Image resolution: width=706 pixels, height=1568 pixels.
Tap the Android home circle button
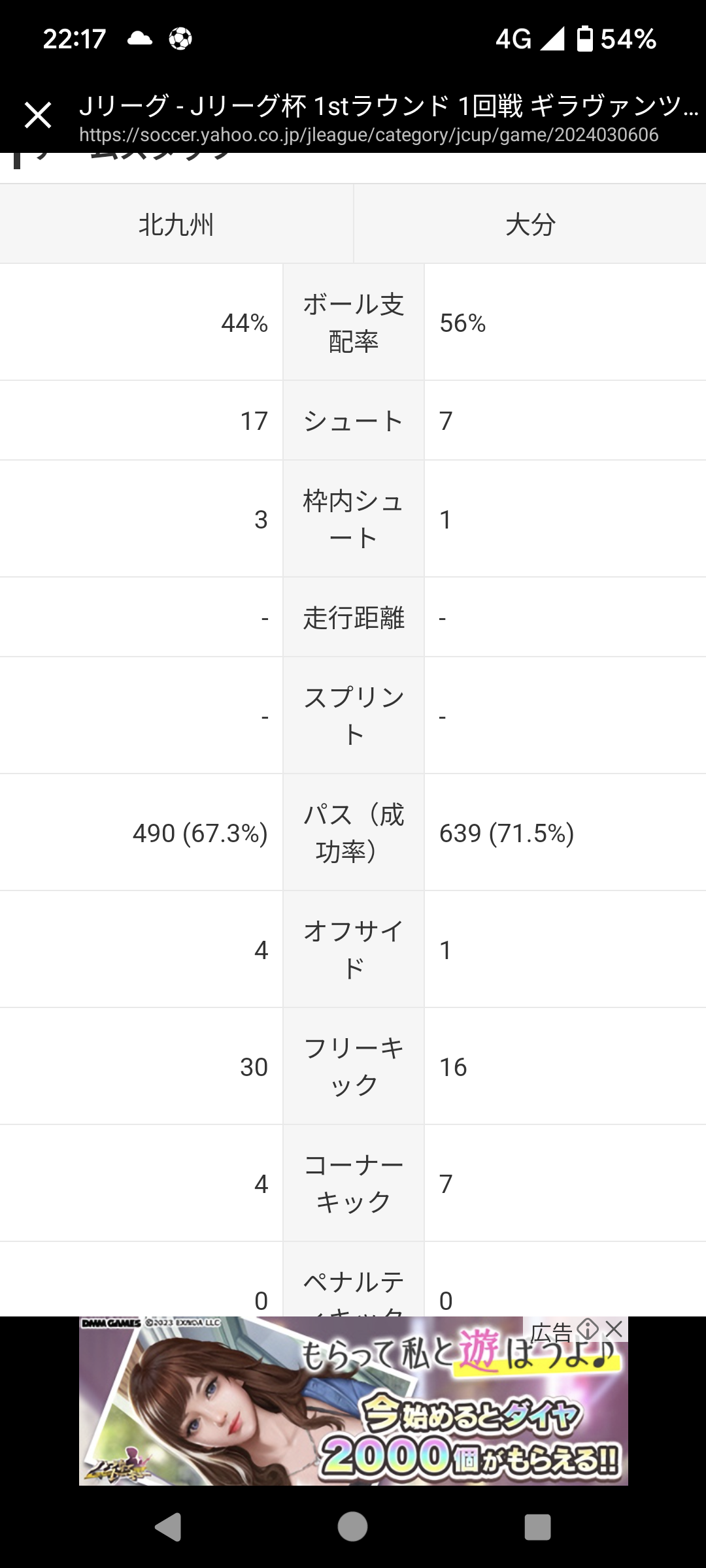(352, 1527)
